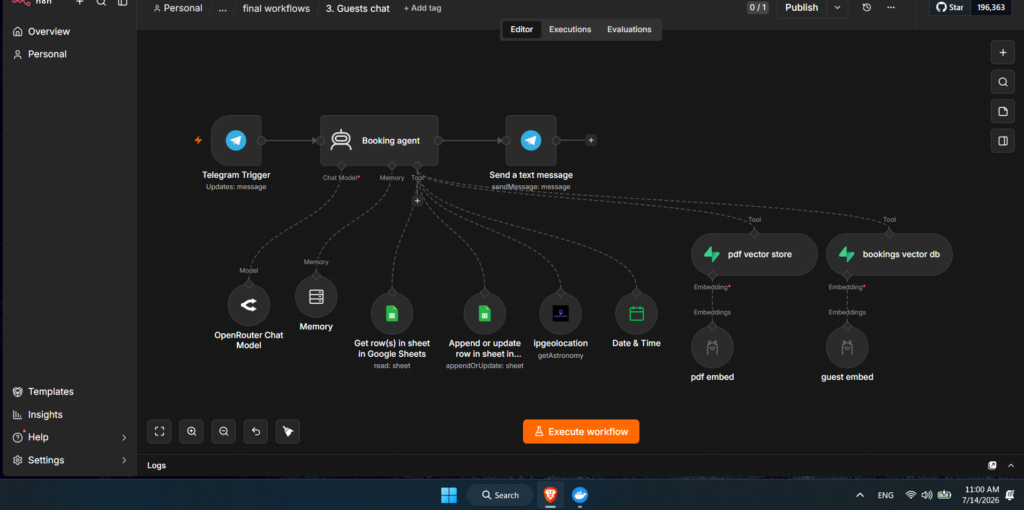Select the guest embed node
Screen dimensions: 1024x510
pyautogui.click(x=847, y=347)
